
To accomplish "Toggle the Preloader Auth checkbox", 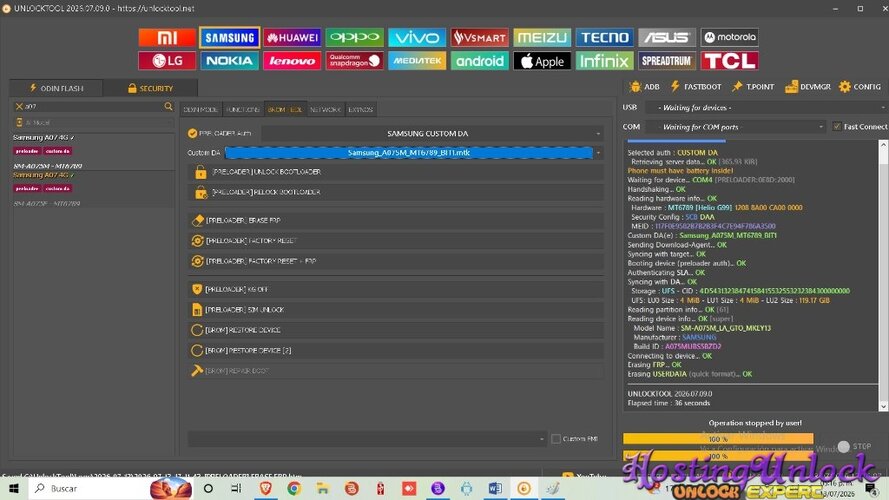I will click(x=193, y=133).
